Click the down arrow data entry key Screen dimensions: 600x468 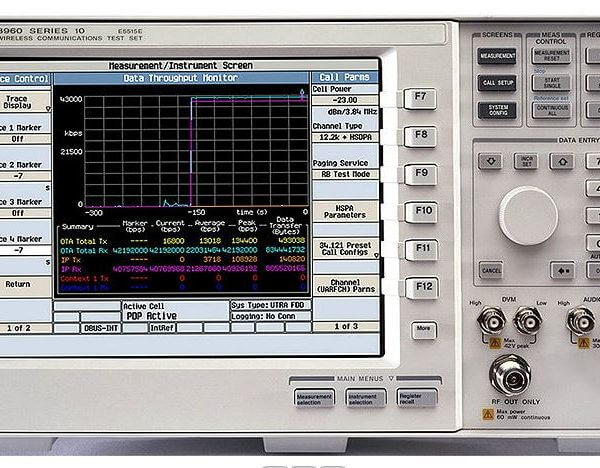[490, 161]
